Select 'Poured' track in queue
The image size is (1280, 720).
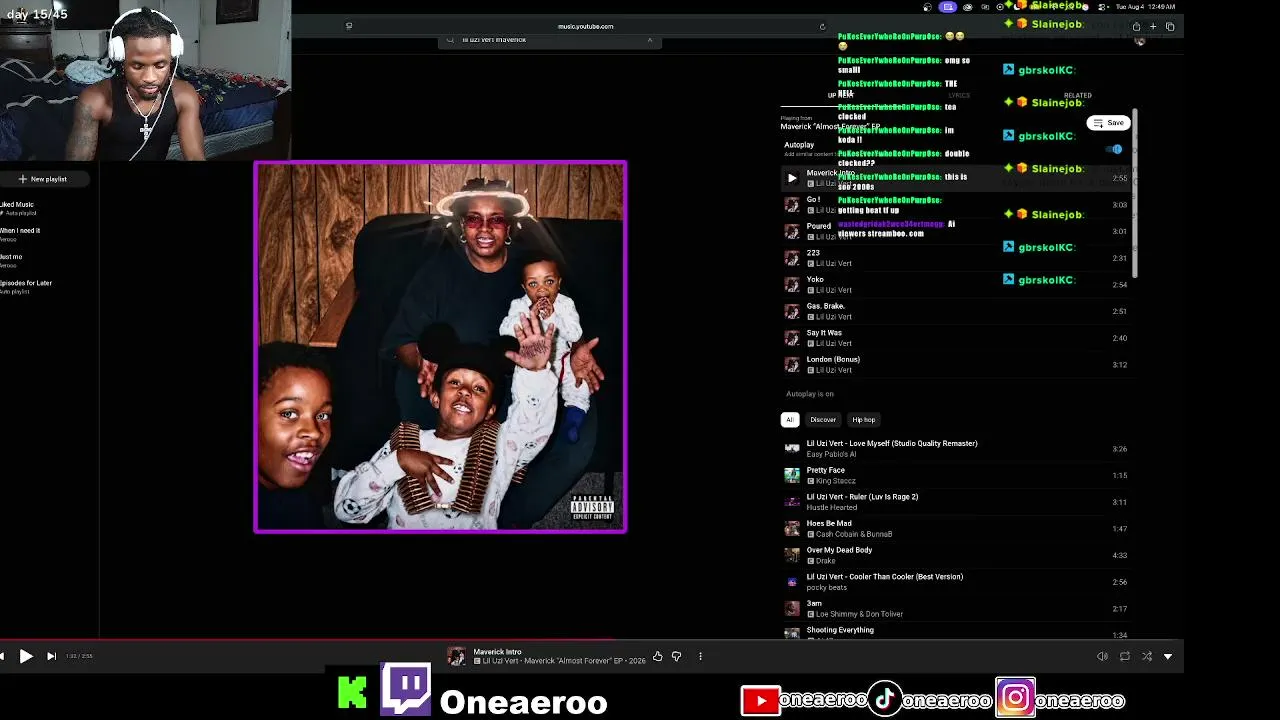pyautogui.click(x=956, y=231)
